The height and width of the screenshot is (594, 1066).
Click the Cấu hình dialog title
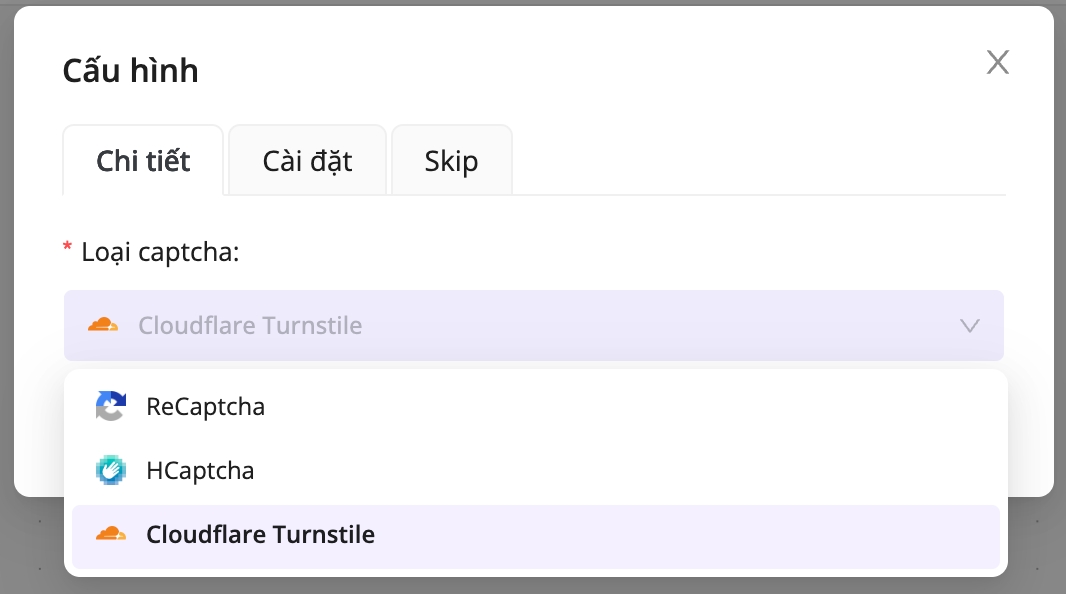(130, 71)
